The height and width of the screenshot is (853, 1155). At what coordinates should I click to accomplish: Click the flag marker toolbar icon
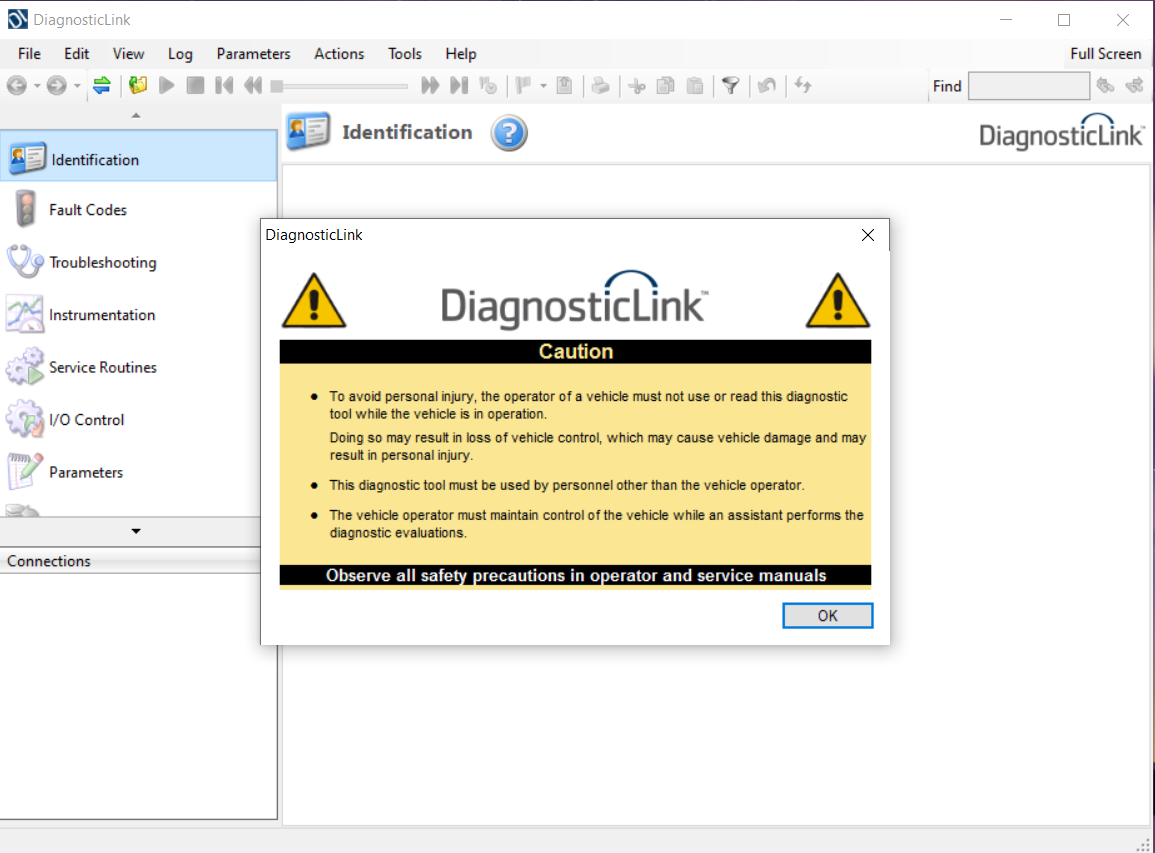[524, 85]
